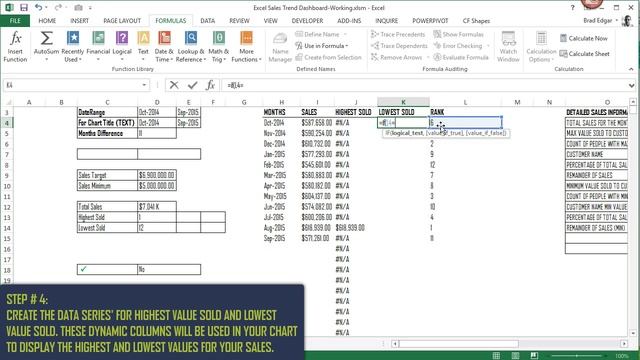Save the workbook from quick access toolbar
This screenshot has width=640, height=360.
click(24, 8)
